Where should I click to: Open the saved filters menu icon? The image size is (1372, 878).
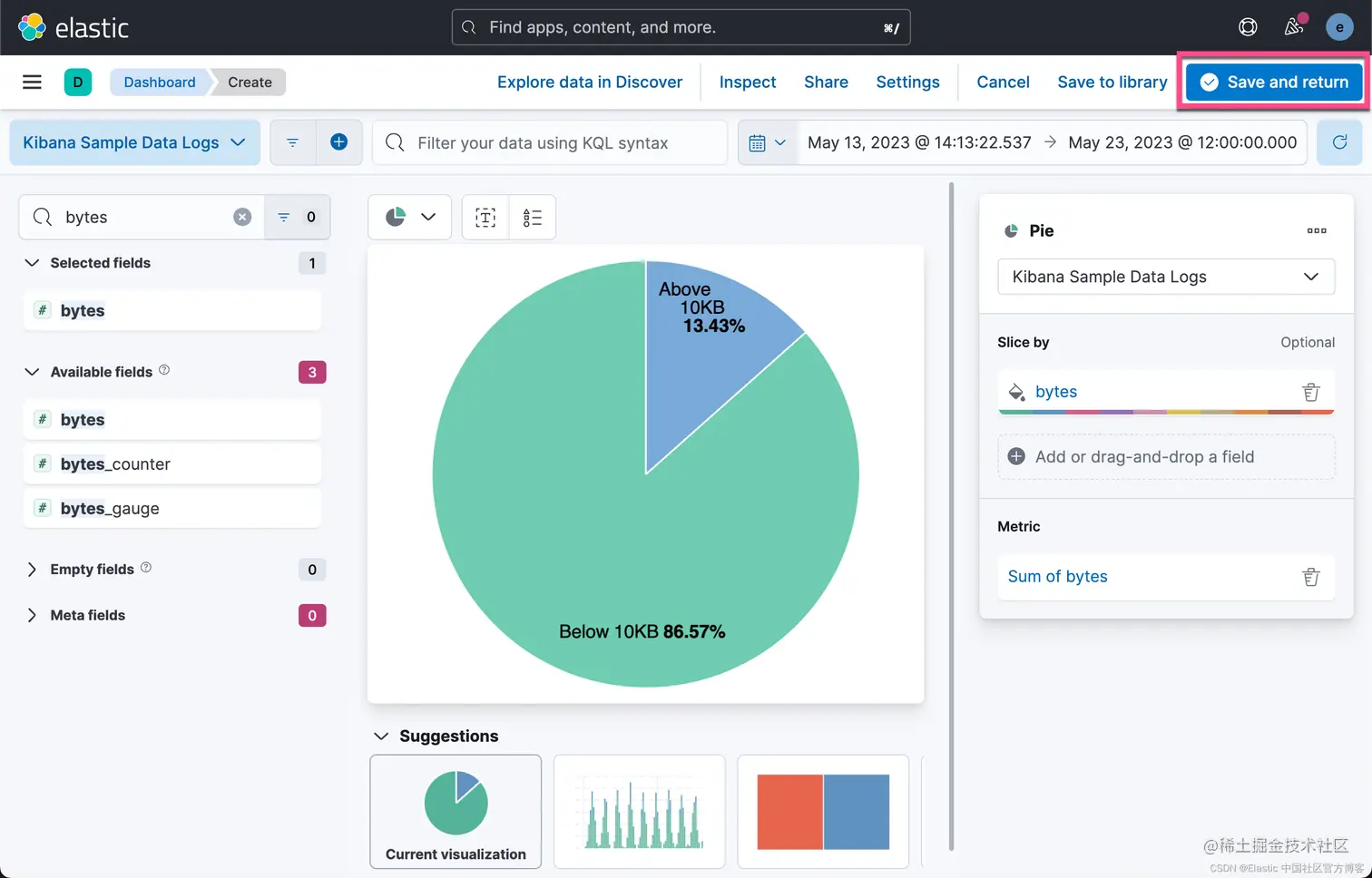pyautogui.click(x=292, y=142)
